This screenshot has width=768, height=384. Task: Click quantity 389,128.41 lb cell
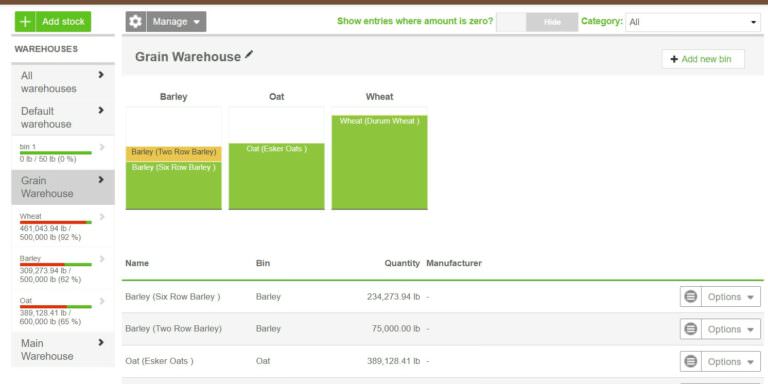coord(393,361)
